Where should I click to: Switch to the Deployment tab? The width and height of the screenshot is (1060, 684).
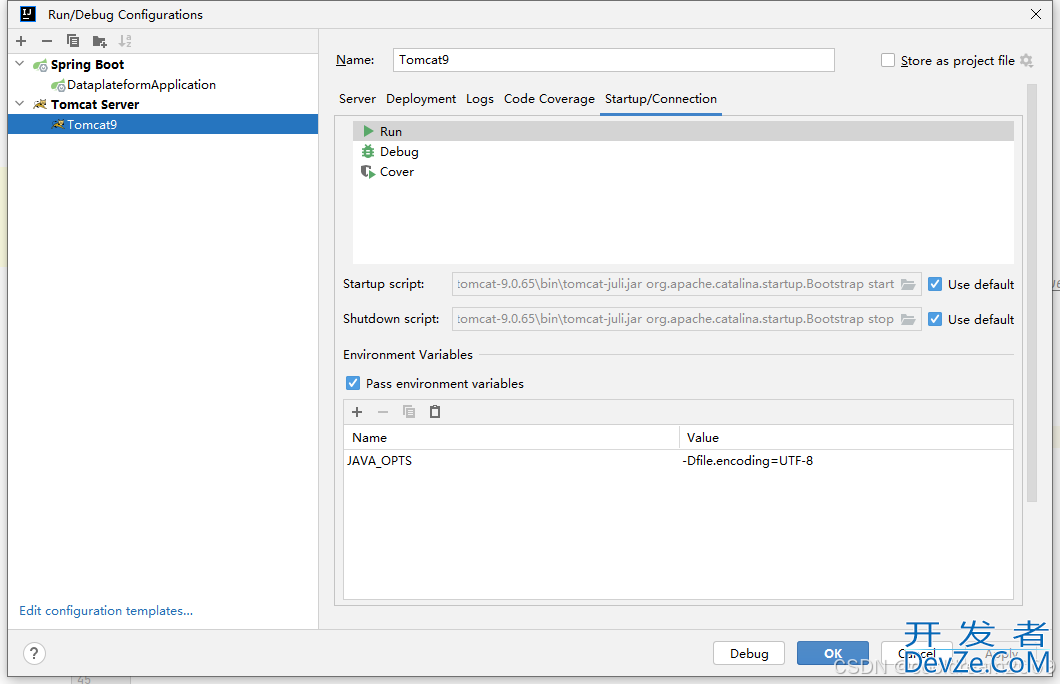point(421,99)
